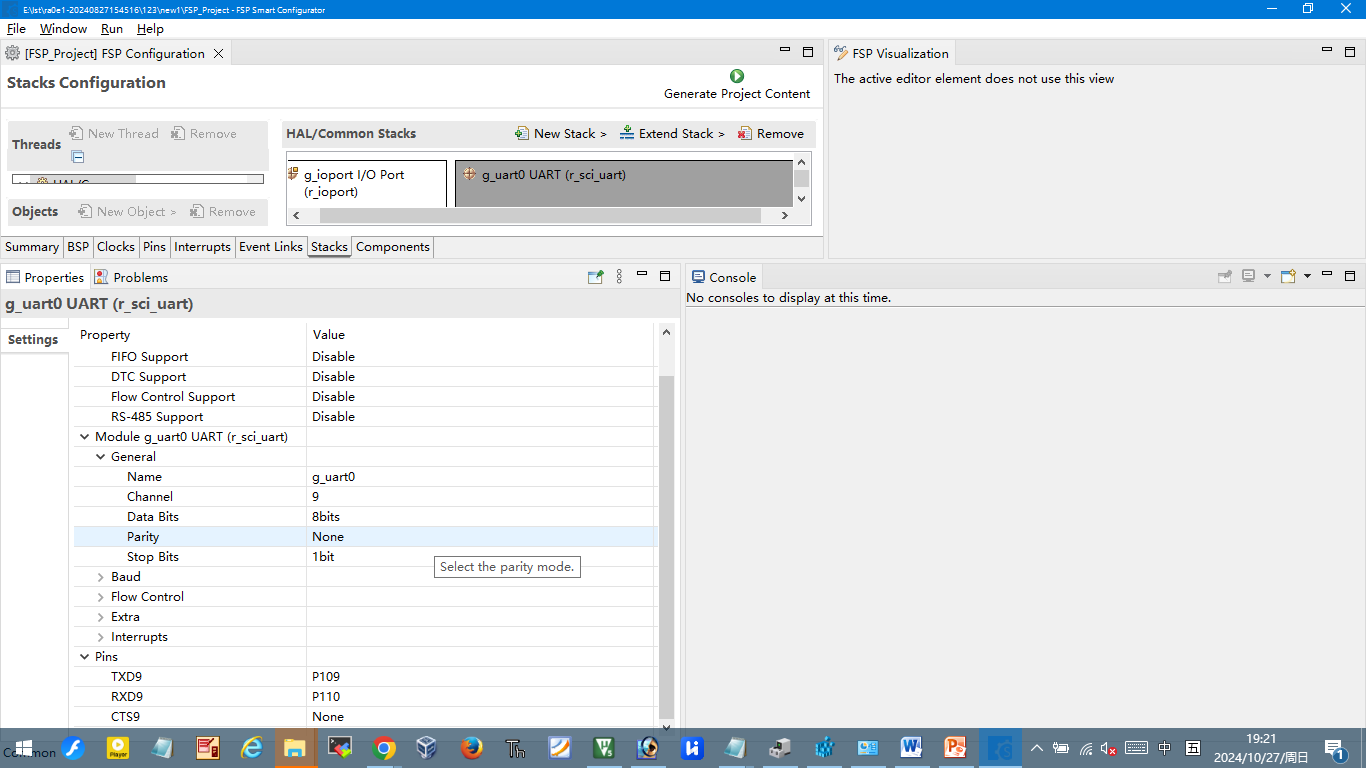This screenshot has height=768, width=1366.
Task: Open Display Selected Console dropdown arrow
Action: coord(1267,277)
